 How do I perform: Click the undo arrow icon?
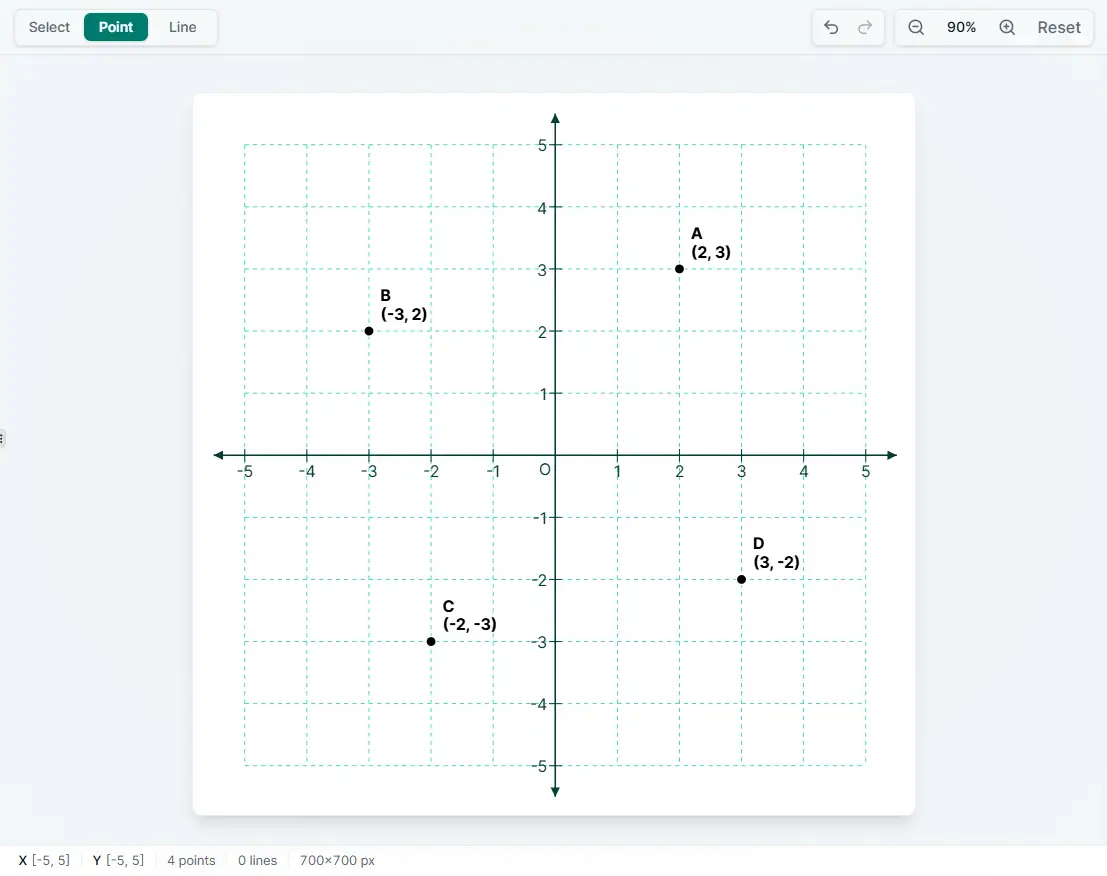(831, 28)
